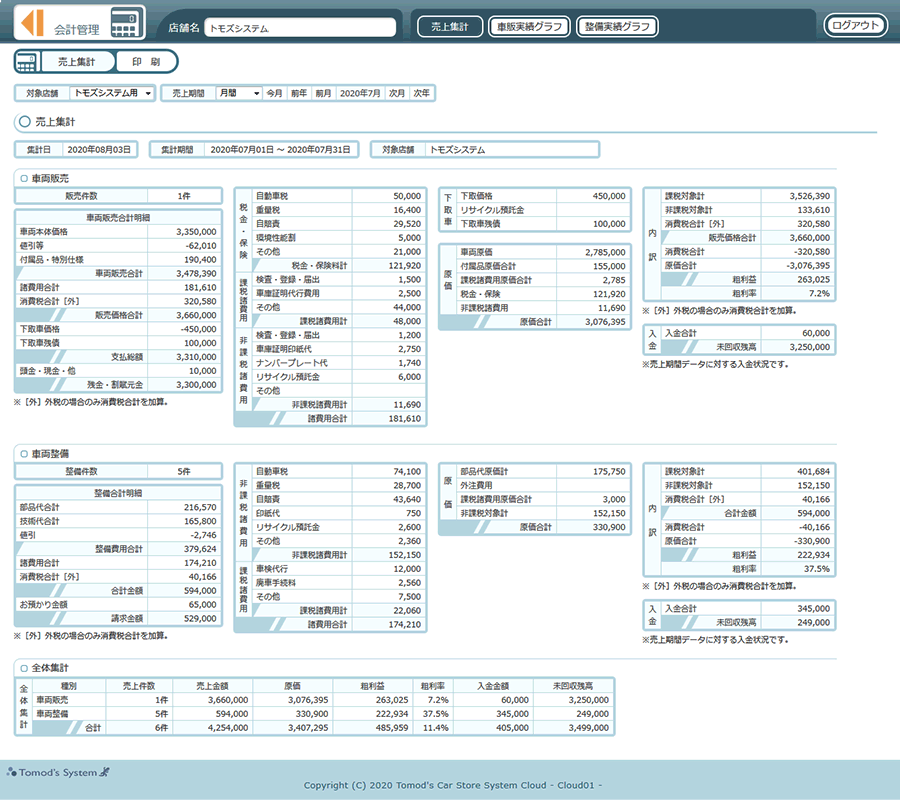Click 合計 売上金額 4,254,000
The image size is (900, 800).
click(228, 728)
